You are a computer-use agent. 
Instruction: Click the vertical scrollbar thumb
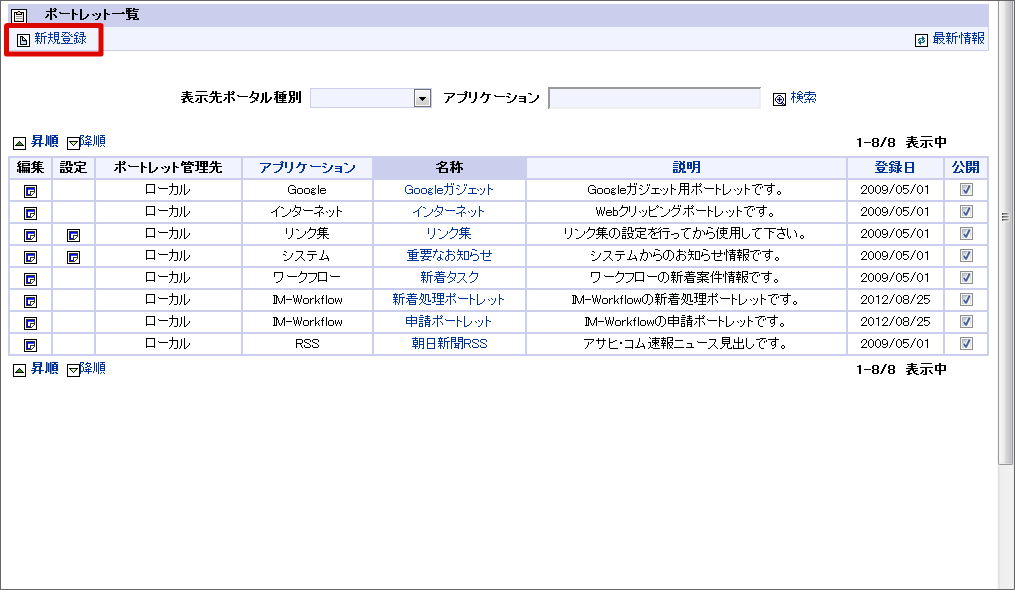click(1005, 233)
